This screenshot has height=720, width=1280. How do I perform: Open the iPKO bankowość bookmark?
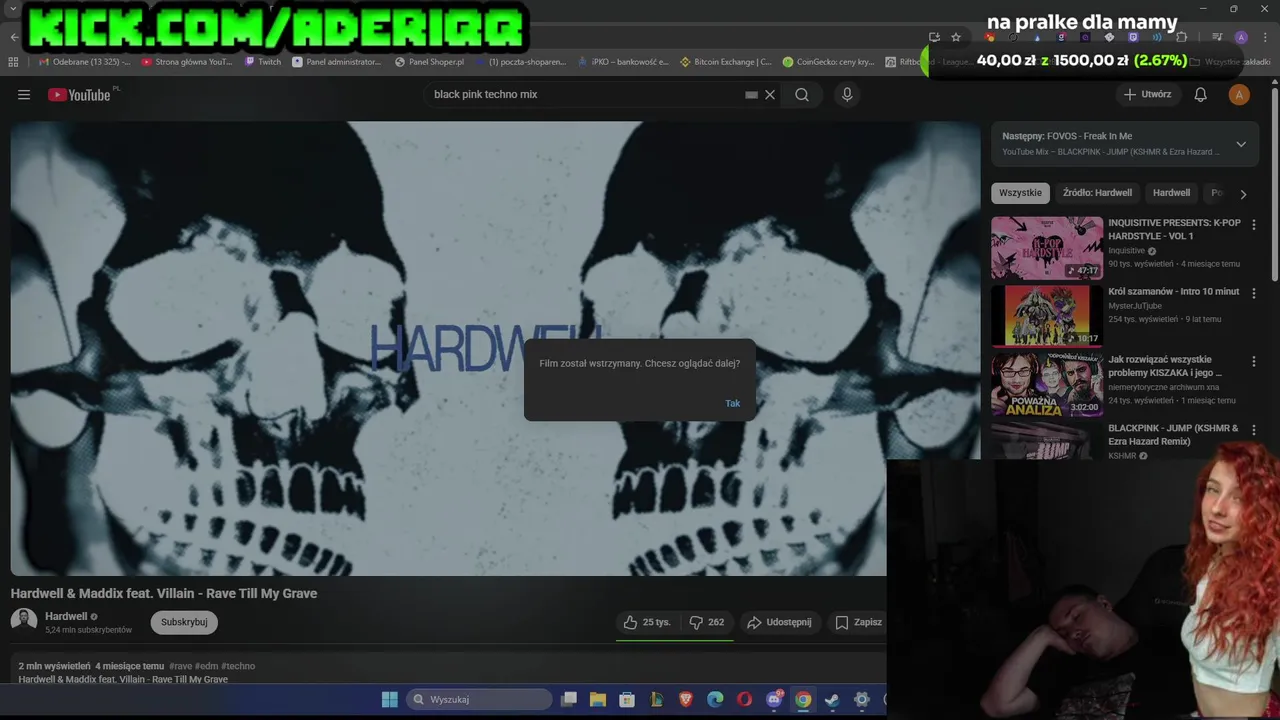pos(623,62)
